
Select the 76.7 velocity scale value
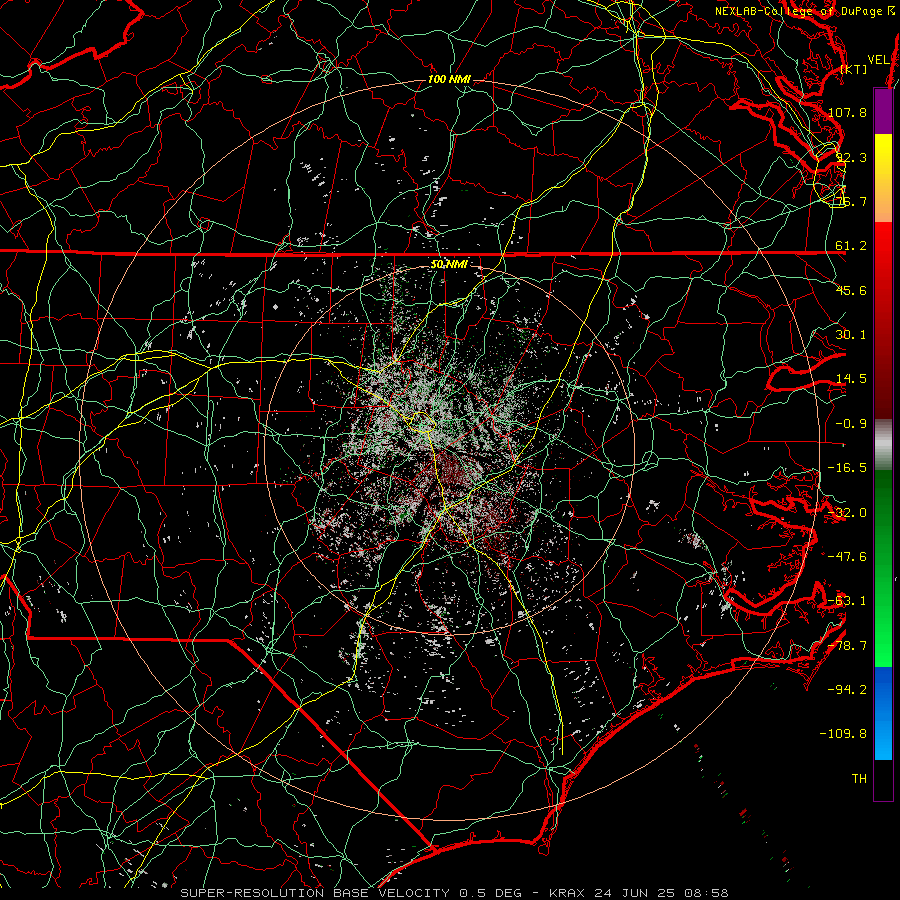[x=851, y=201]
